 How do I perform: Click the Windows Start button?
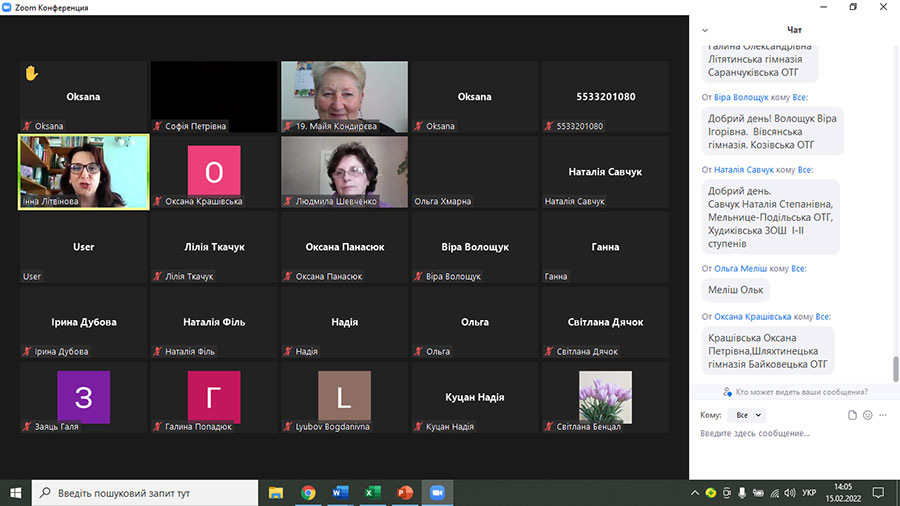[15, 493]
